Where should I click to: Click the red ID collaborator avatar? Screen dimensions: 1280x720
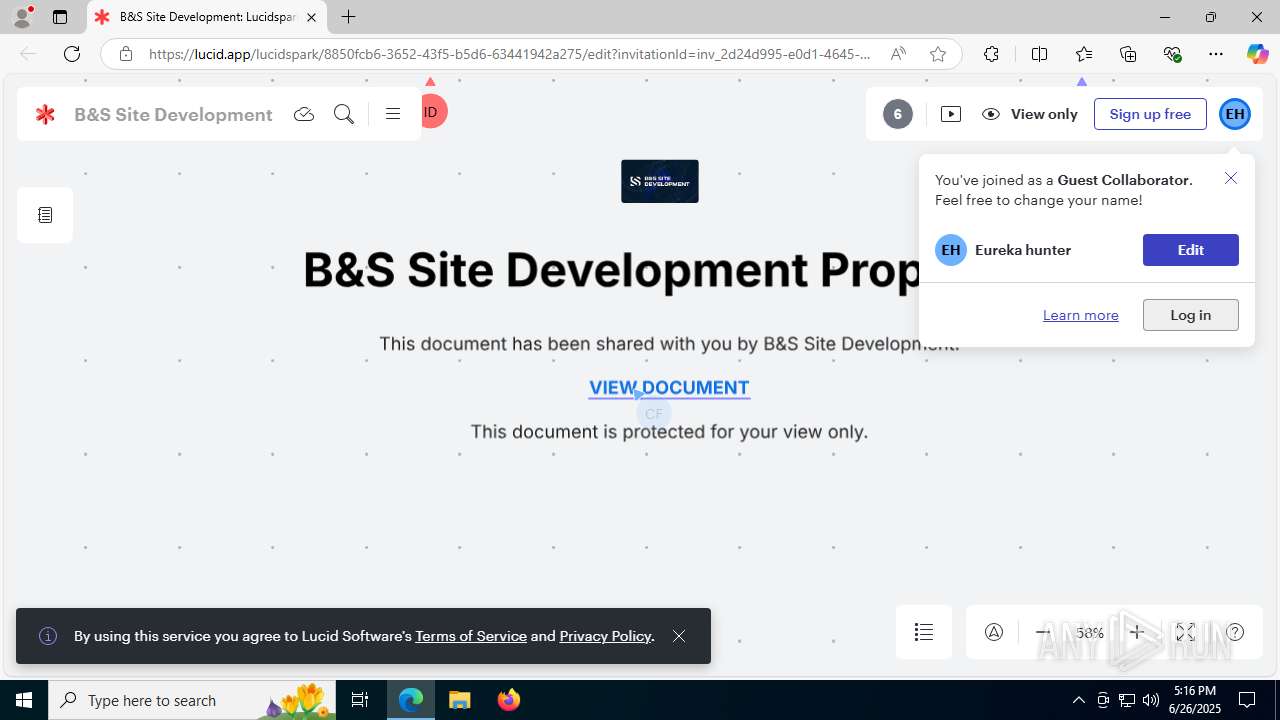click(433, 112)
